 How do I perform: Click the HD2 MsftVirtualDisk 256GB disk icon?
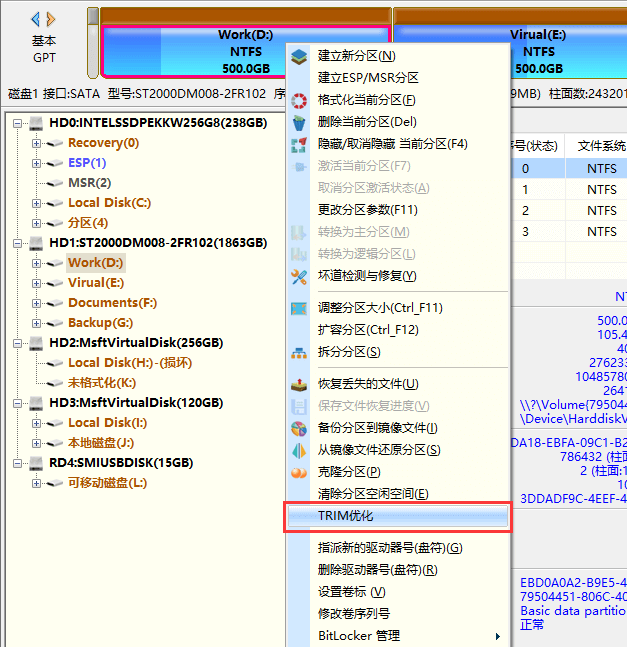[36, 343]
